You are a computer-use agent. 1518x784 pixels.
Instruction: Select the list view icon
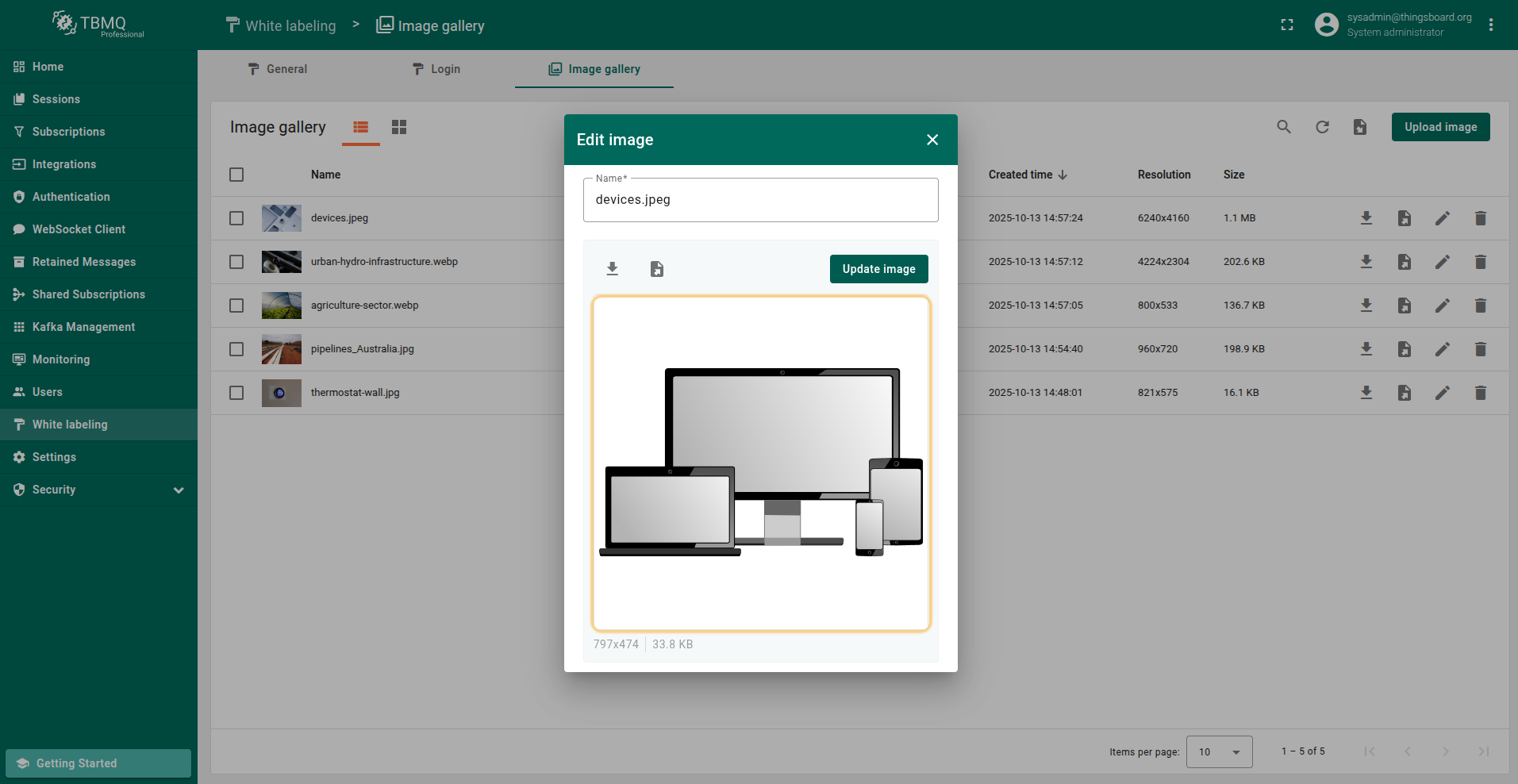click(x=361, y=127)
